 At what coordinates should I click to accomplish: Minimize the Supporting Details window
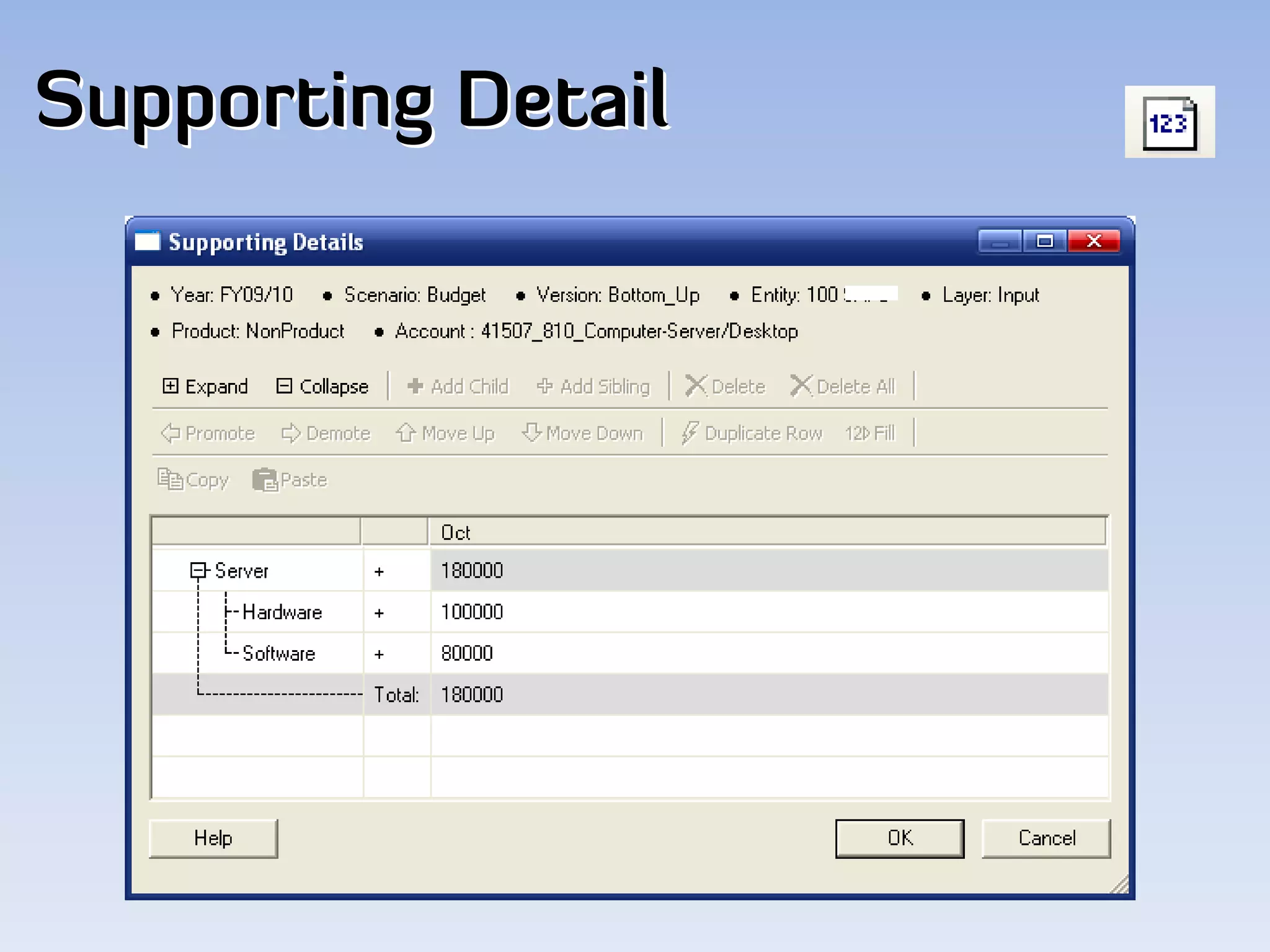pos(1000,241)
